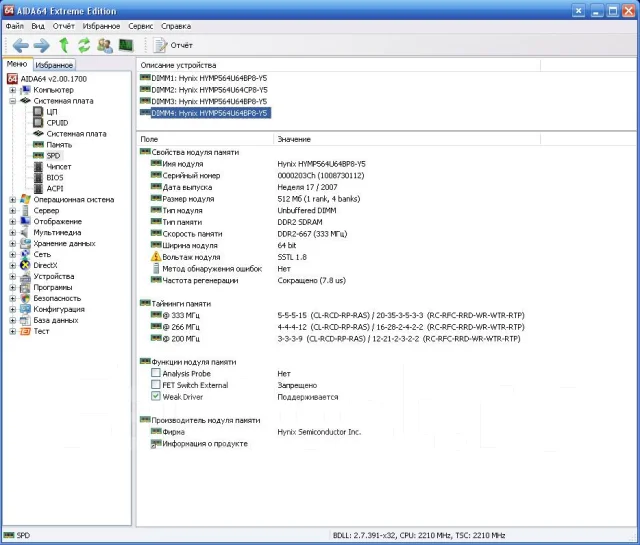This screenshot has height=545, width=640.
Task: Open the Вид menu
Action: [38, 26]
